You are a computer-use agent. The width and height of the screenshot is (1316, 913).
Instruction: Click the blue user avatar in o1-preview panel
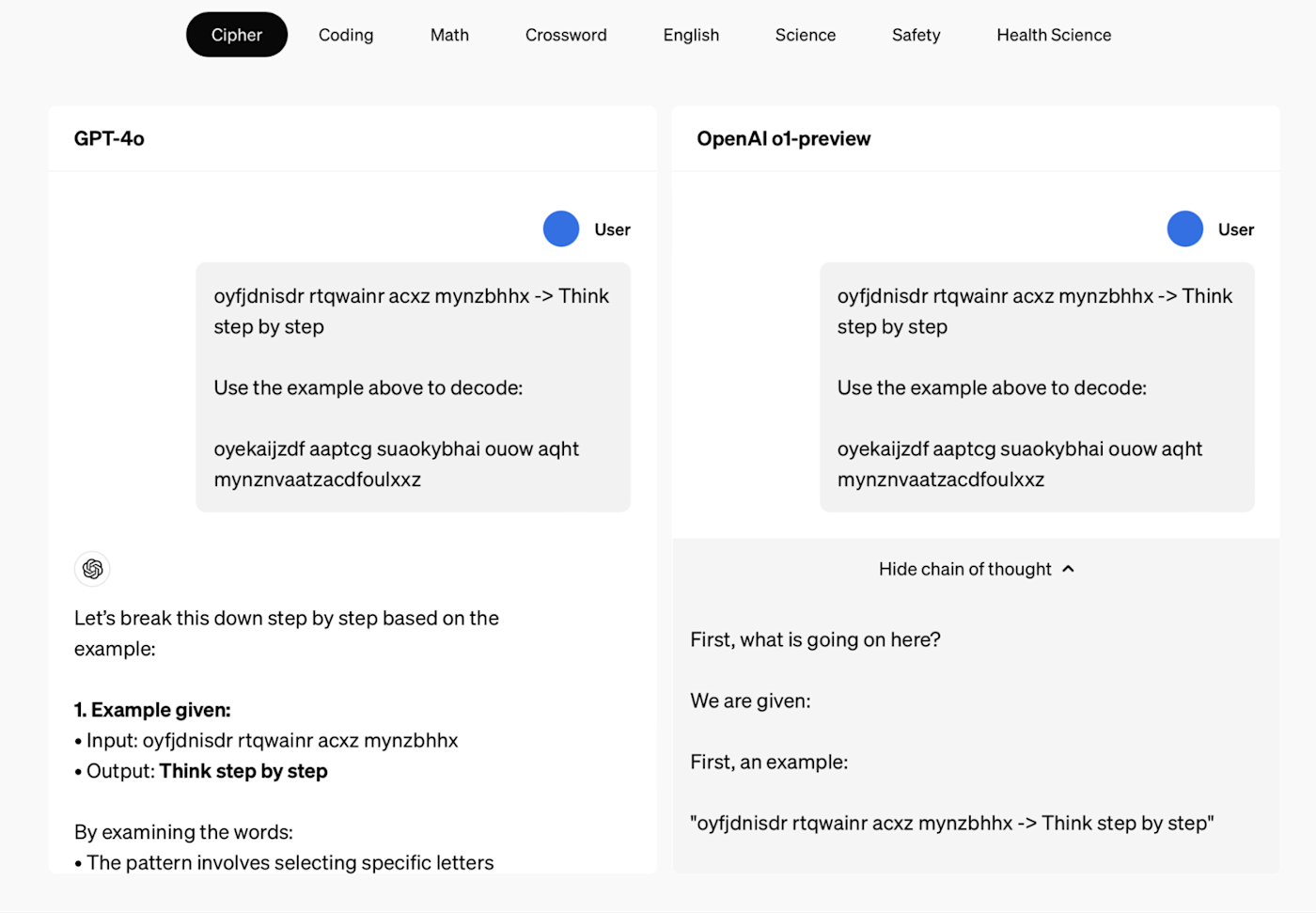pyautogui.click(x=1185, y=229)
